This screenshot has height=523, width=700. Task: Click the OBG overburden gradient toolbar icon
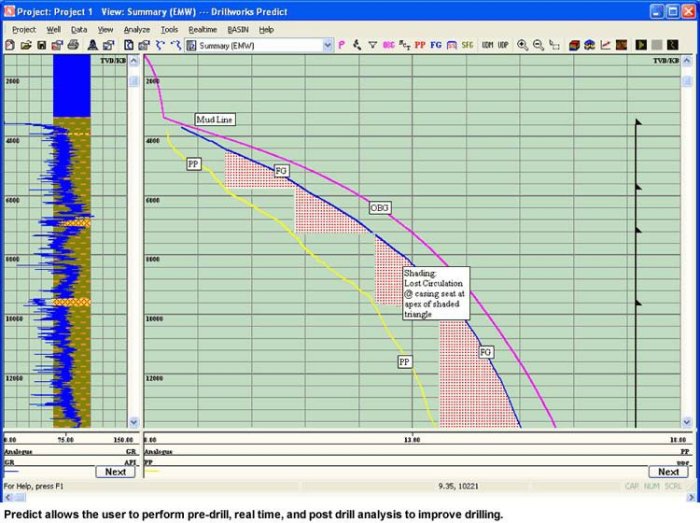pos(389,45)
